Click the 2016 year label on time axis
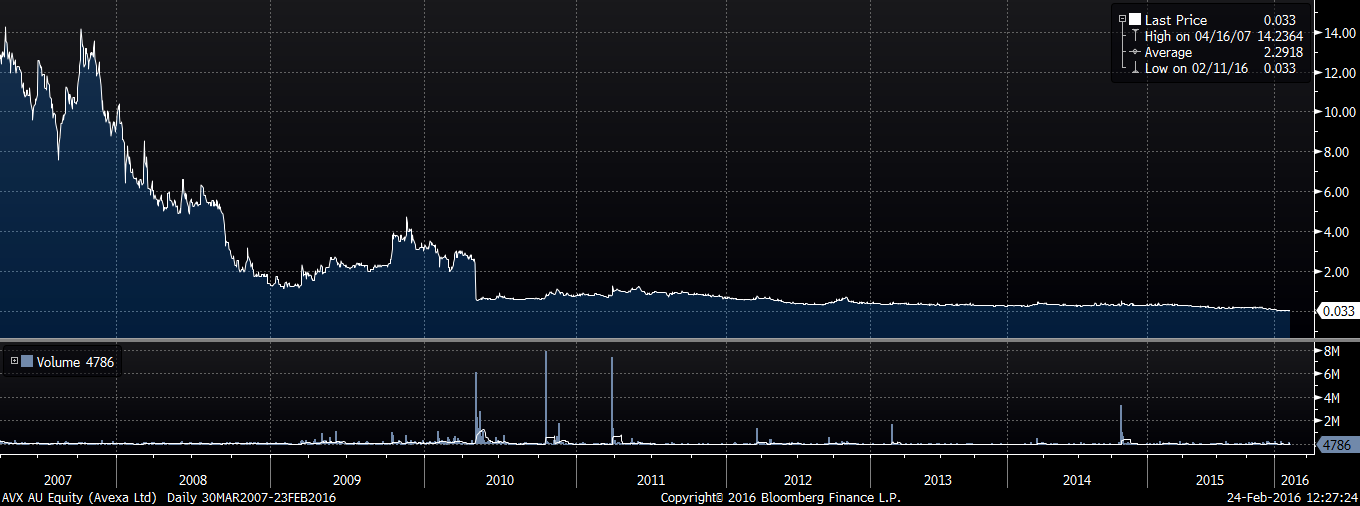The width and height of the screenshot is (1360, 506). (1294, 480)
